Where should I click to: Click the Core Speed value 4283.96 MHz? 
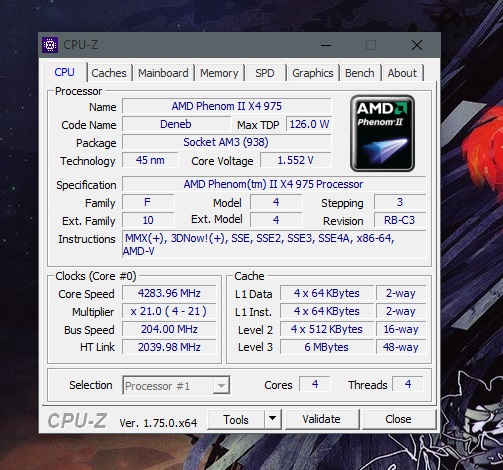pos(169,293)
